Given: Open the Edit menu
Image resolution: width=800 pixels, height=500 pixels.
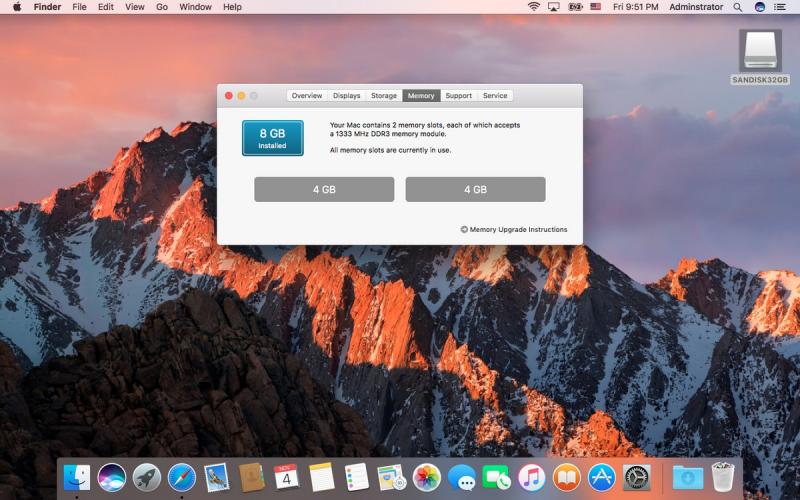Looking at the screenshot, I should click(106, 7).
